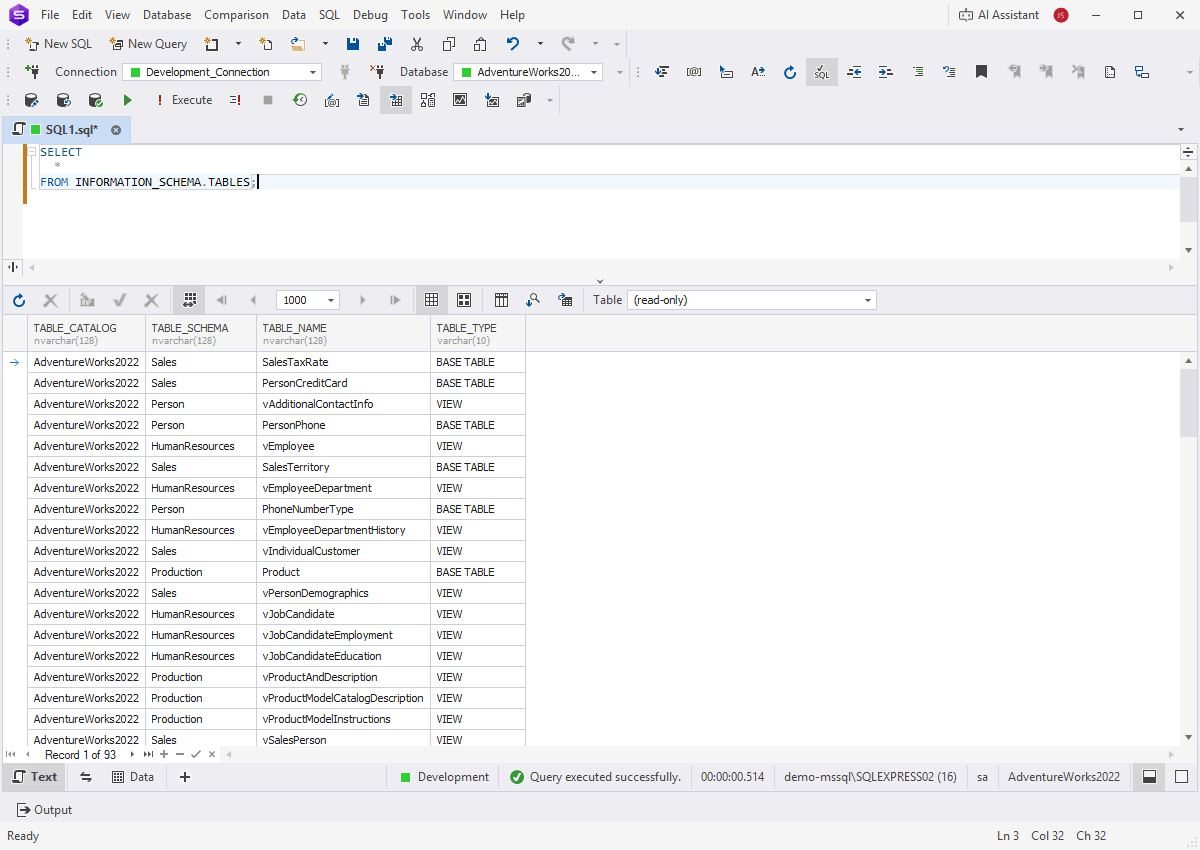
Task: Switch to grid view mode
Action: (432, 300)
